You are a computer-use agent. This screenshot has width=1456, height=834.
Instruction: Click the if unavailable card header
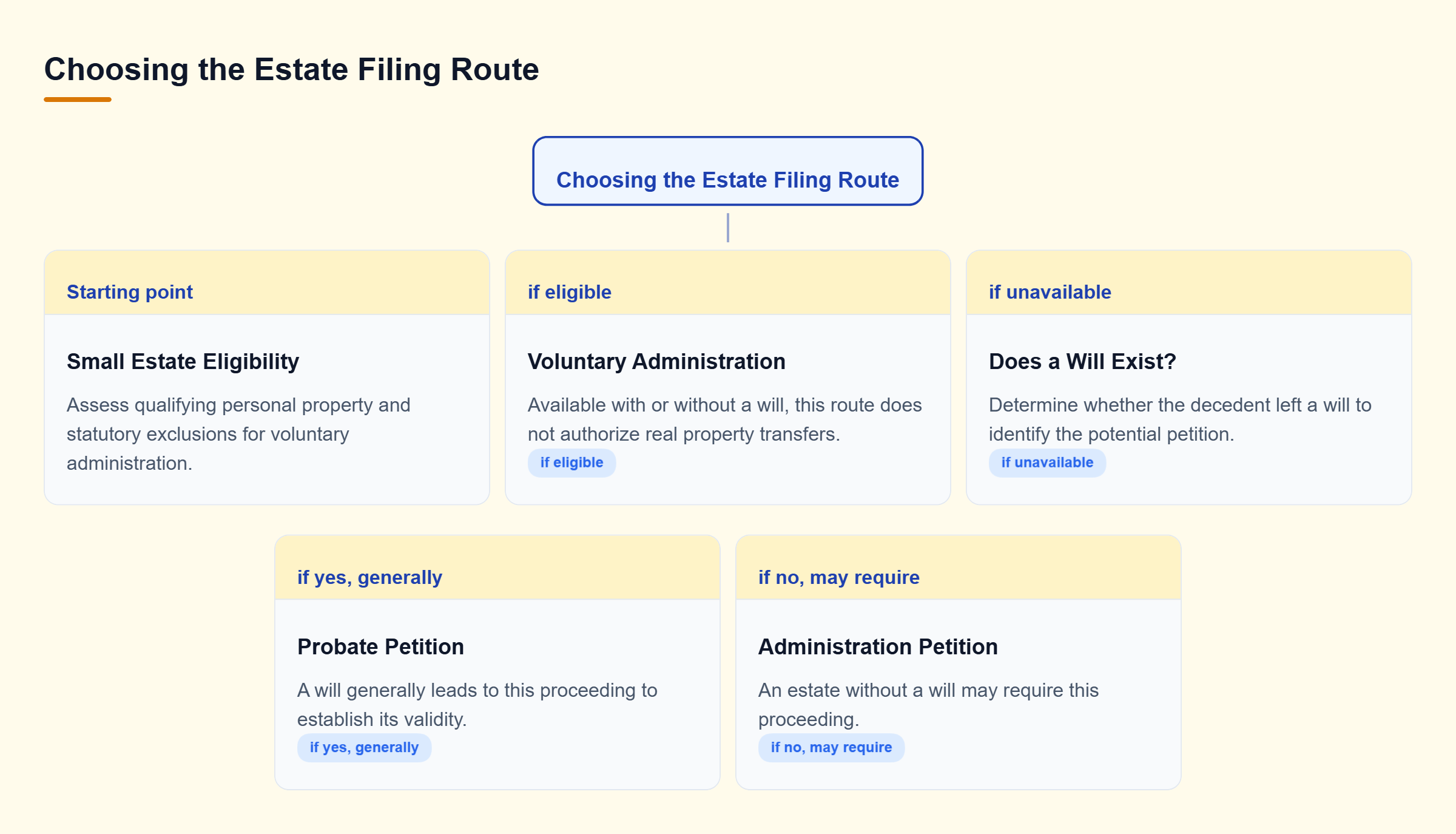pyautogui.click(x=1189, y=283)
